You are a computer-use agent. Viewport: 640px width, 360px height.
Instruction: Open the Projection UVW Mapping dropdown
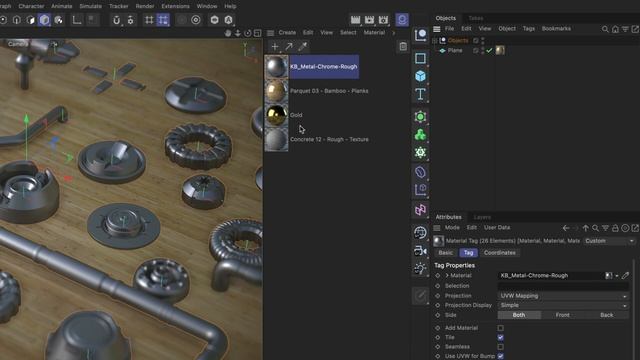pos(563,296)
